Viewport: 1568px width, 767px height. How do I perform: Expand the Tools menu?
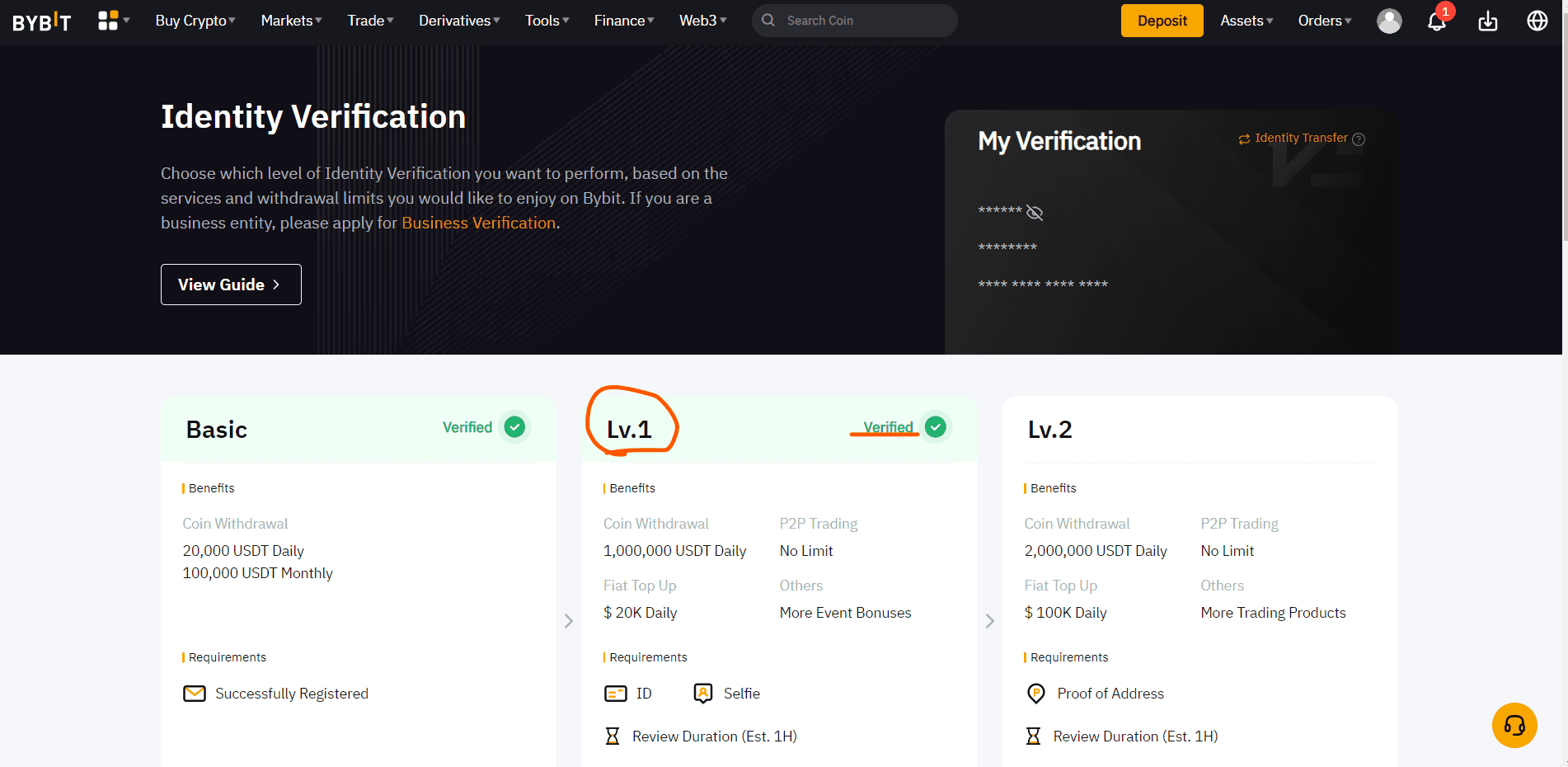(547, 21)
